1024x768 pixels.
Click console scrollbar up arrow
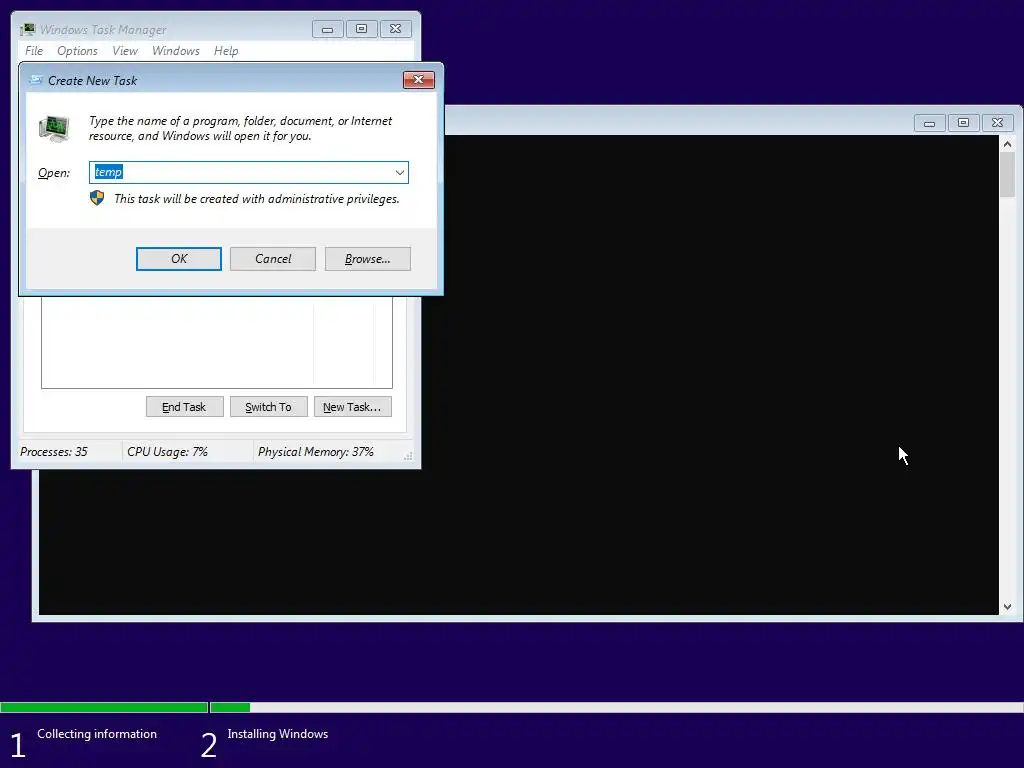click(x=1008, y=144)
